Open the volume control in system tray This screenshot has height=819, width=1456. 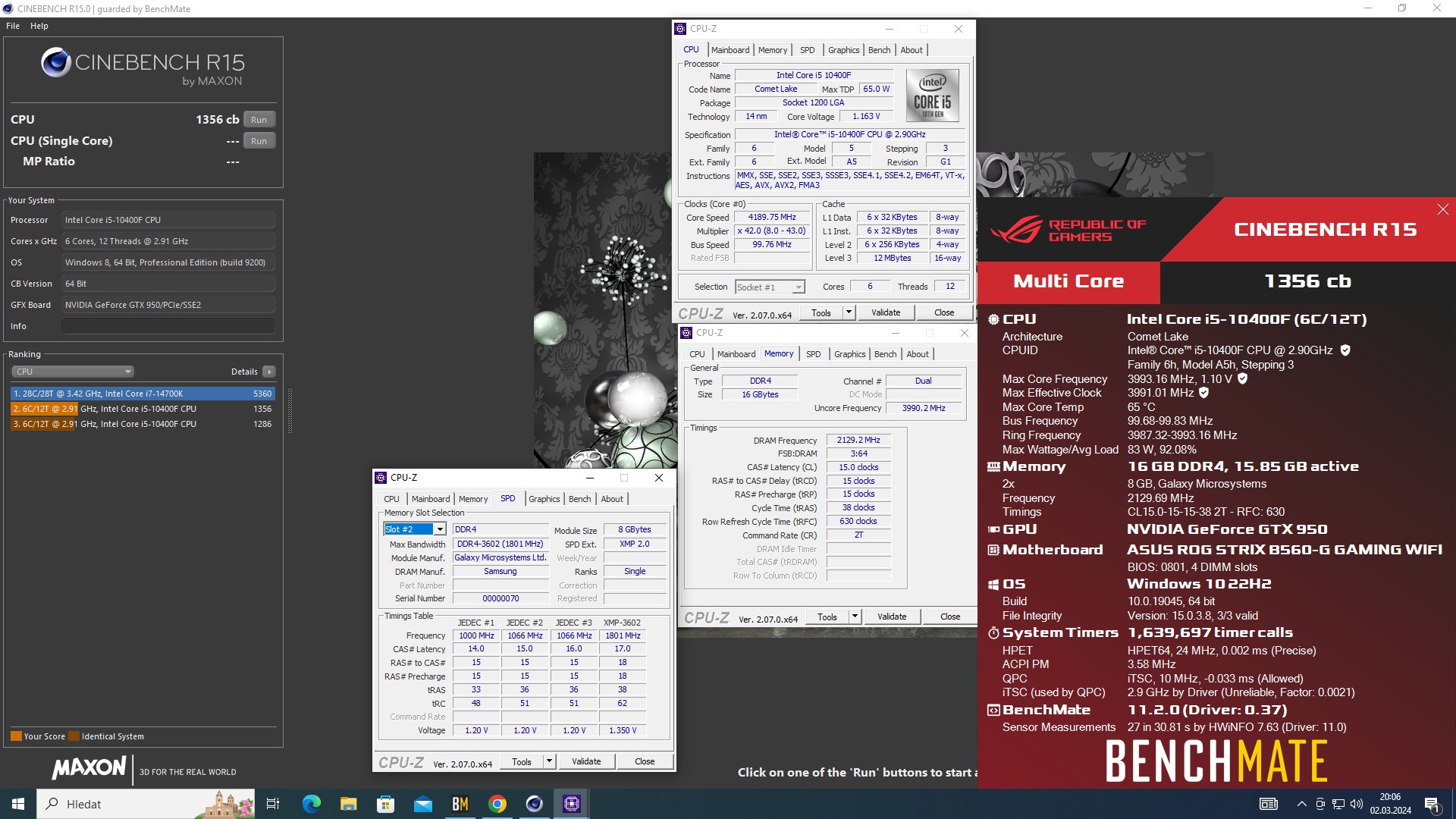[1357, 804]
